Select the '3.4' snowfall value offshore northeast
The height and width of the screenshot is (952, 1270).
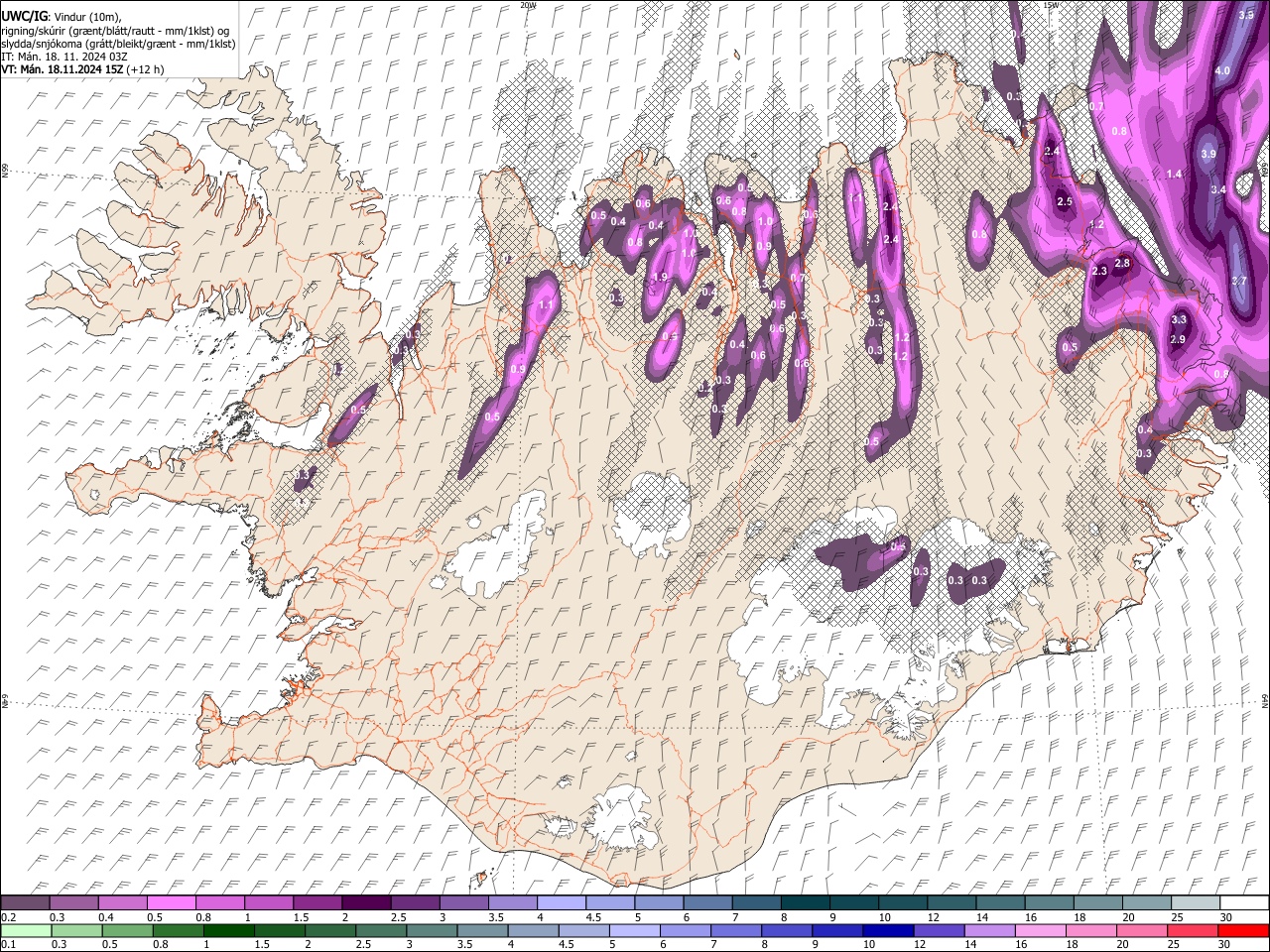coord(1218,189)
